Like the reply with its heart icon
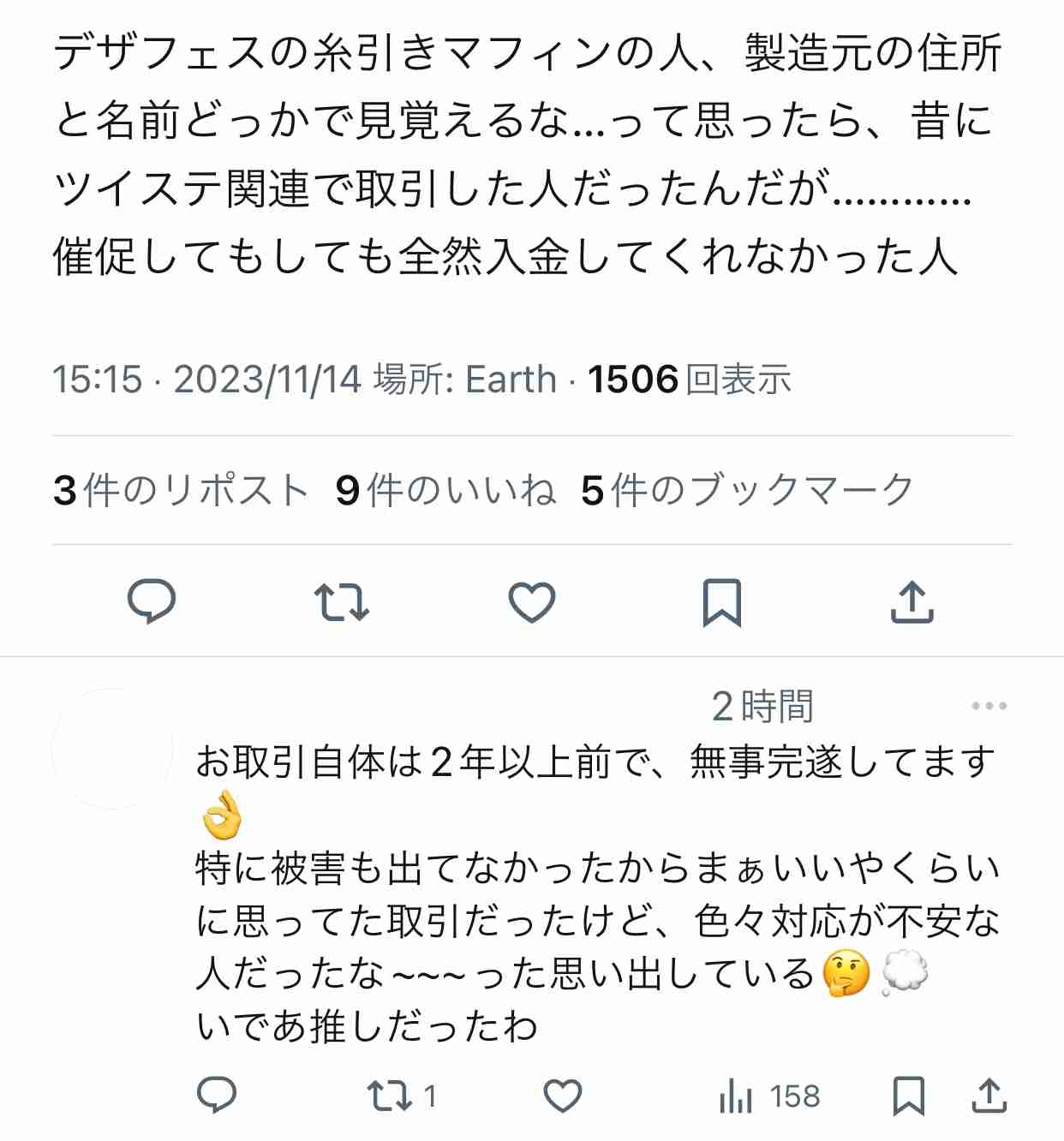 pyautogui.click(x=563, y=1096)
